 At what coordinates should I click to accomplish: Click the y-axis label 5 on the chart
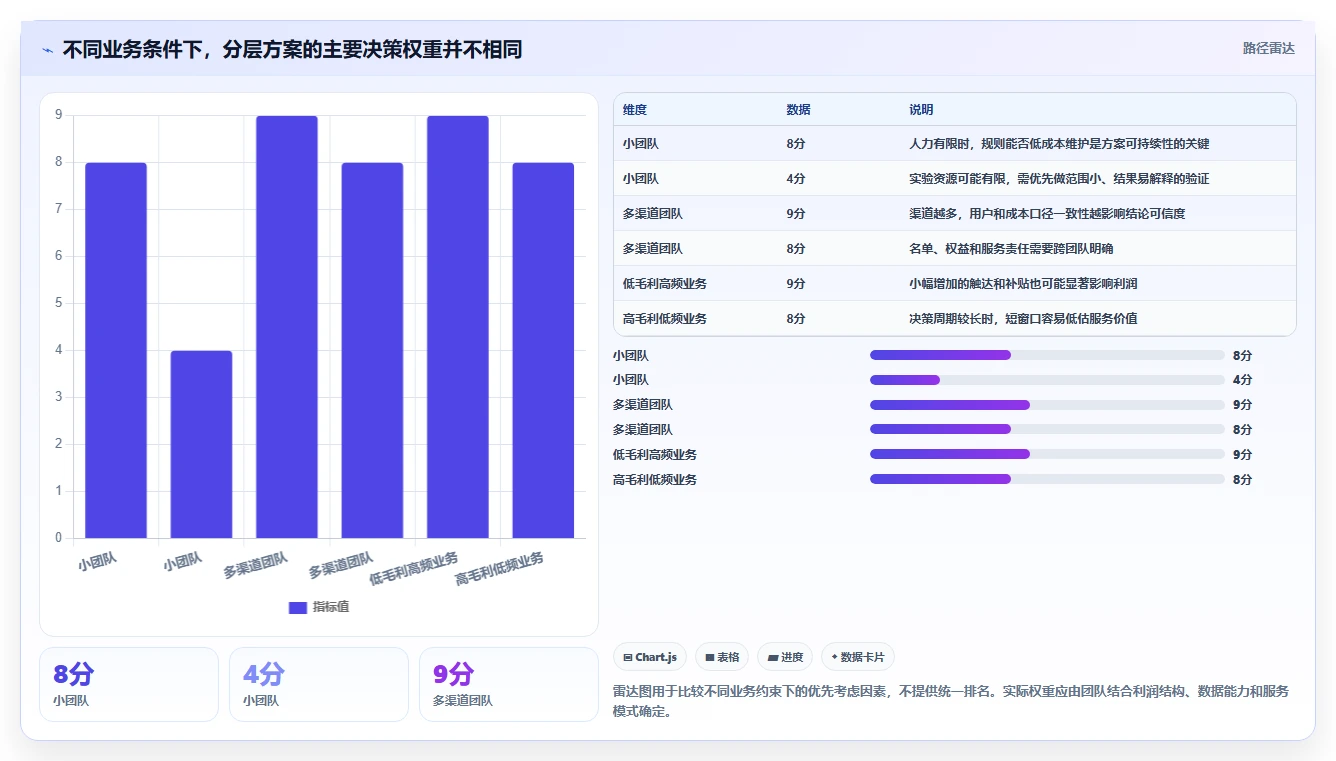pyautogui.click(x=58, y=303)
